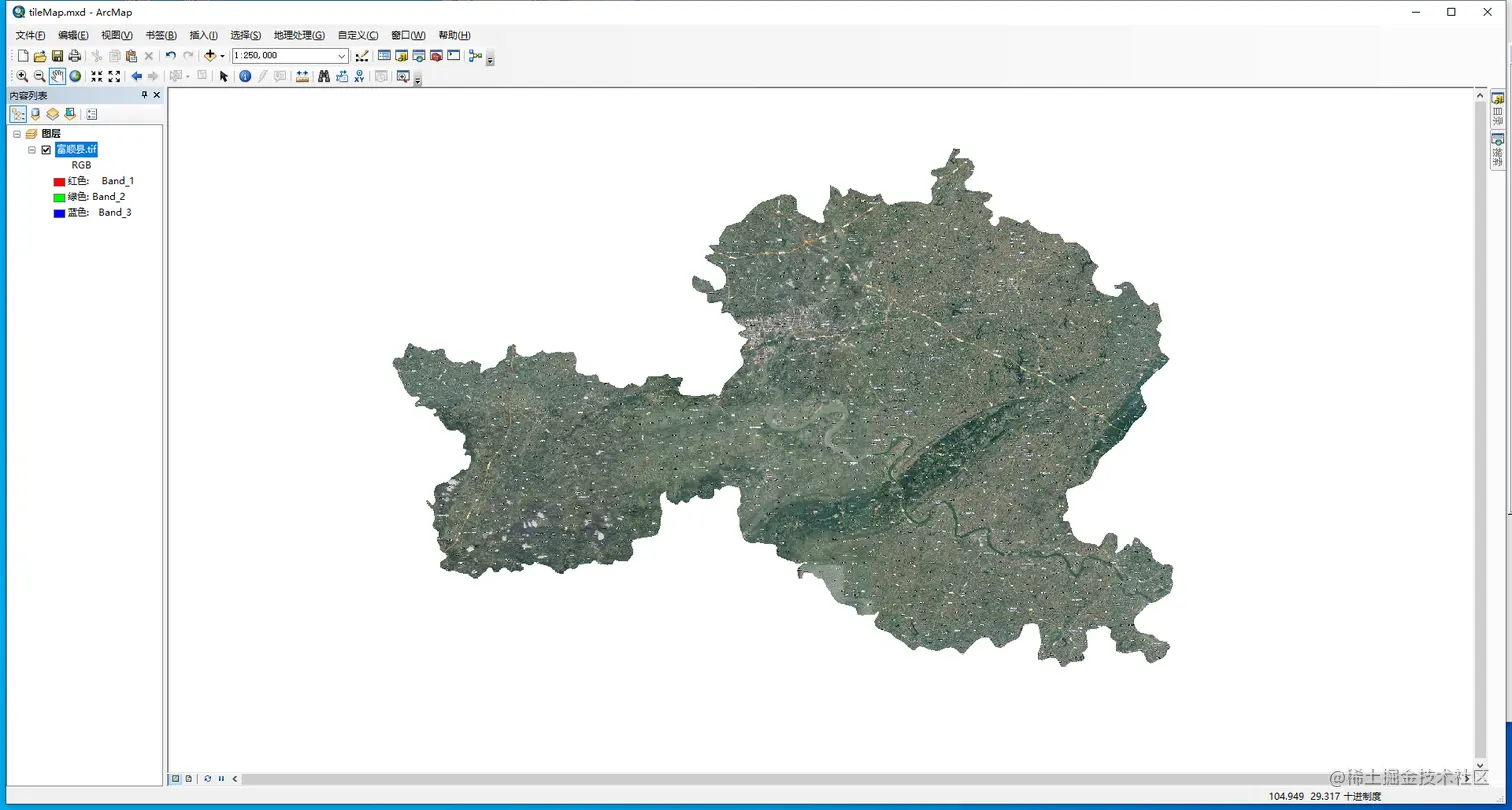The image size is (1512, 810).
Task: Switch to Data View at bottom
Action: 175,778
